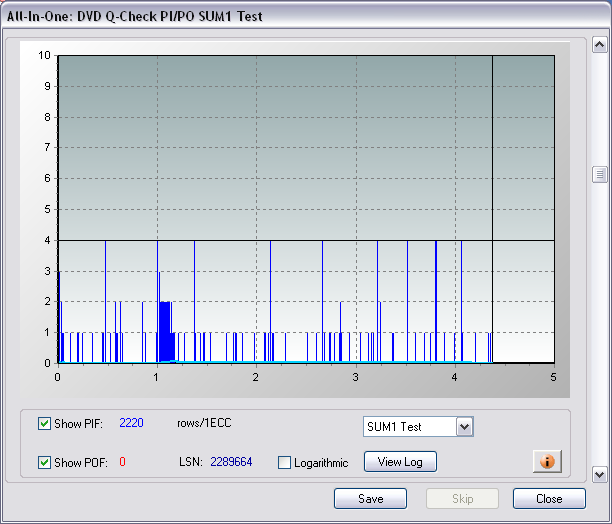
Task: Click the LSN value 2289664
Action: [231, 462]
